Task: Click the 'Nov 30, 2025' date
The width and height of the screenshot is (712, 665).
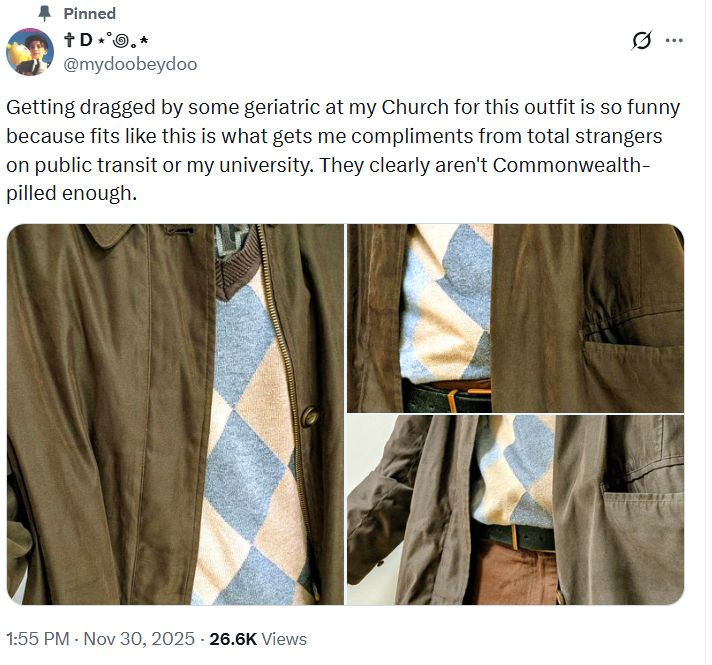Action: tap(139, 639)
